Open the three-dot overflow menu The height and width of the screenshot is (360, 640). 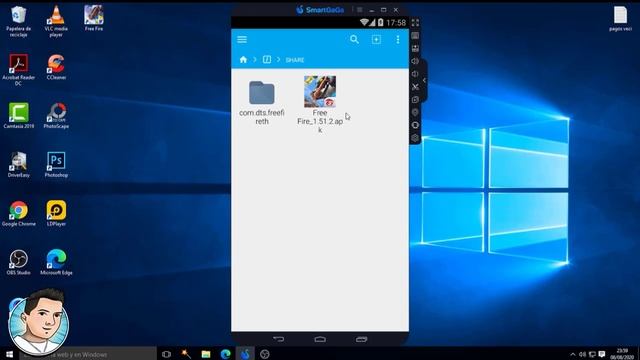398,40
